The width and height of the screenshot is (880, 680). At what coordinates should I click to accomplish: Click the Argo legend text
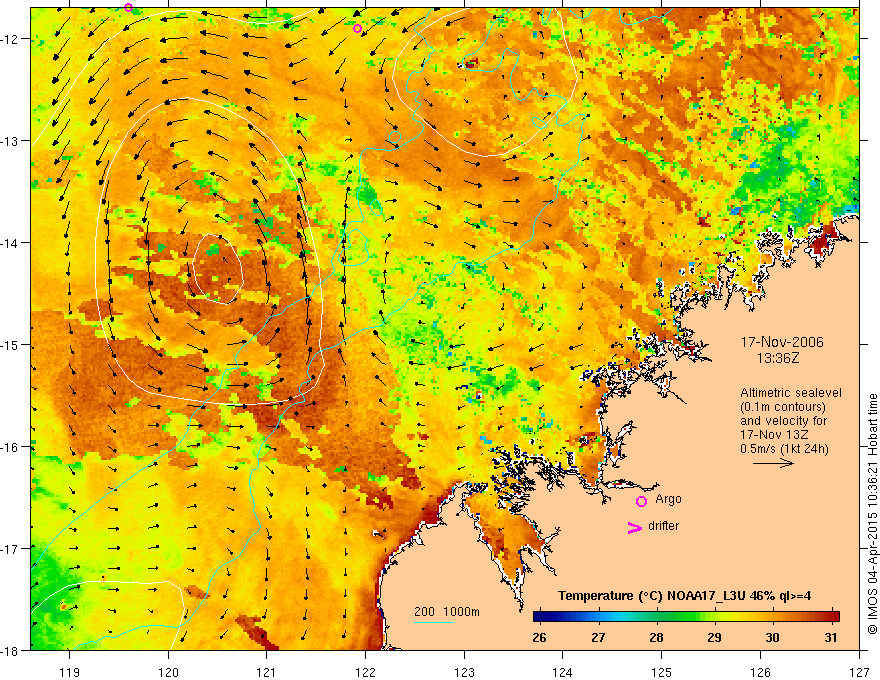pos(668,499)
